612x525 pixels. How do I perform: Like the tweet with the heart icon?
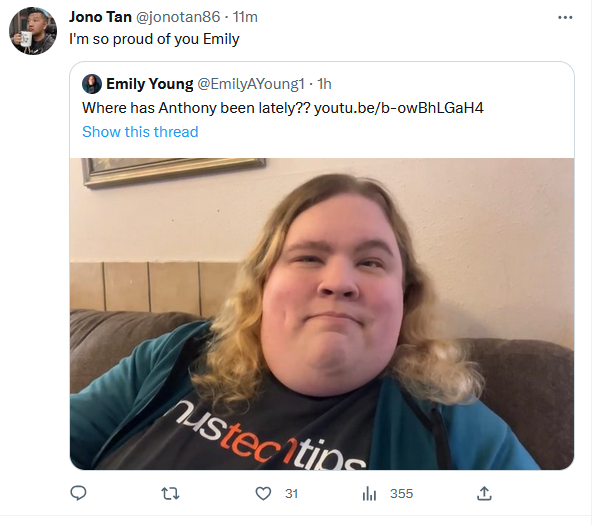pos(263,494)
